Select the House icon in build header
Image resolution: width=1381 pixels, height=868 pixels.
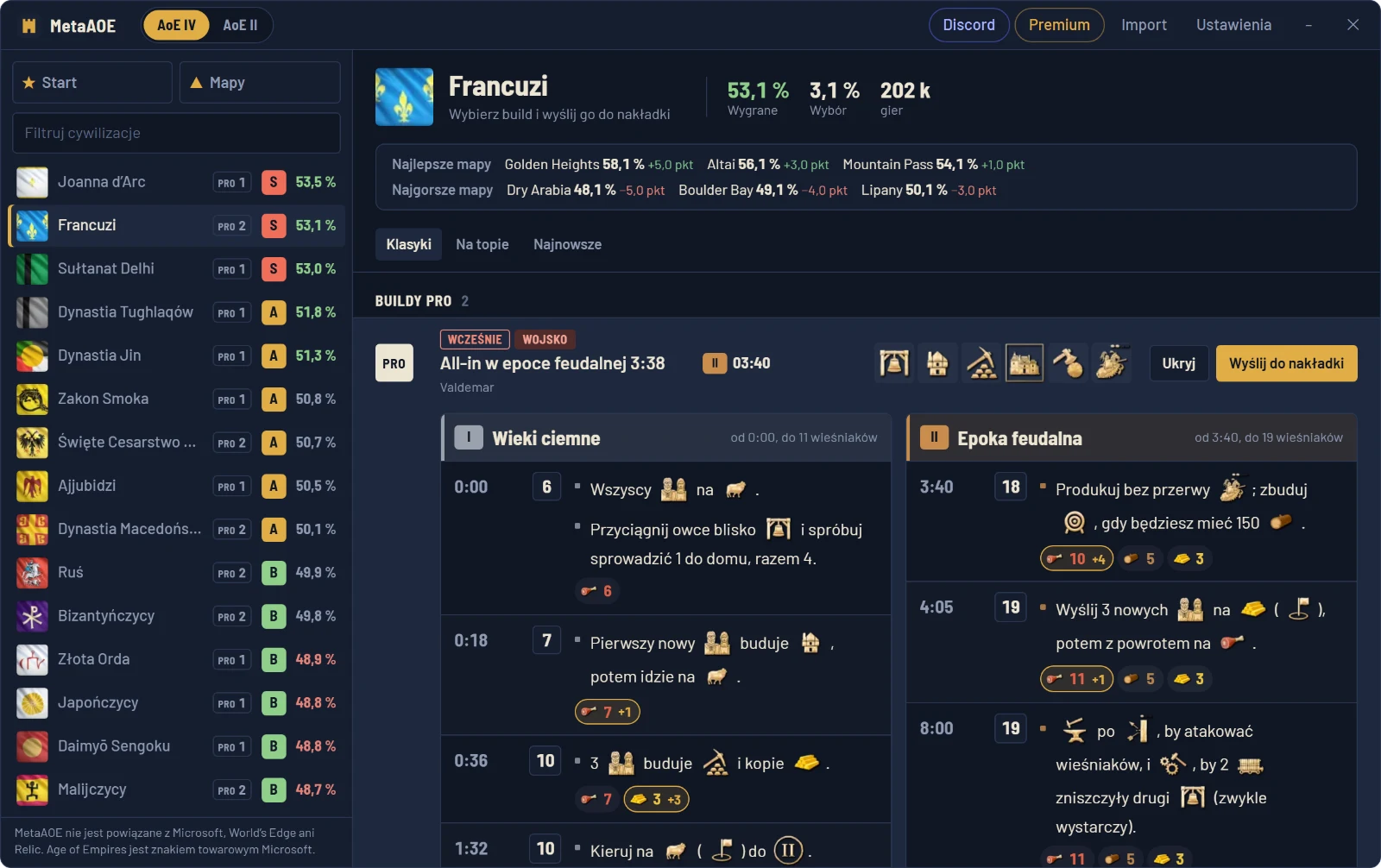click(x=937, y=363)
